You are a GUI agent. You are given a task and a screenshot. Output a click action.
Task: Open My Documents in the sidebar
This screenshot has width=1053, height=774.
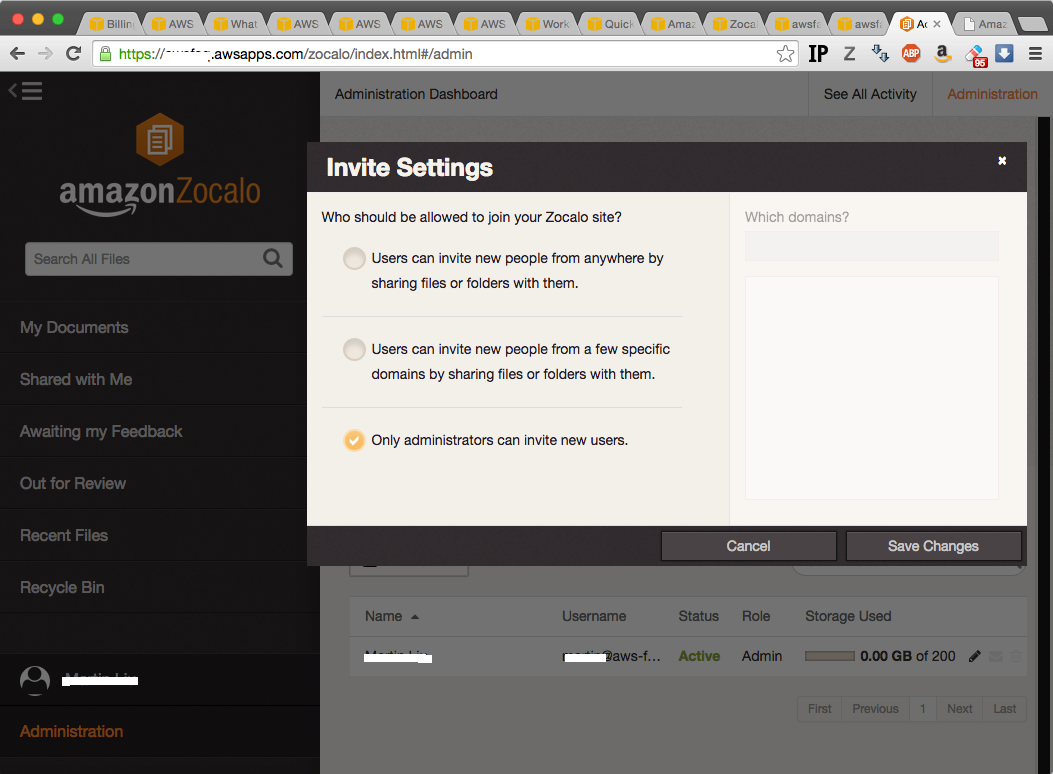coord(74,328)
